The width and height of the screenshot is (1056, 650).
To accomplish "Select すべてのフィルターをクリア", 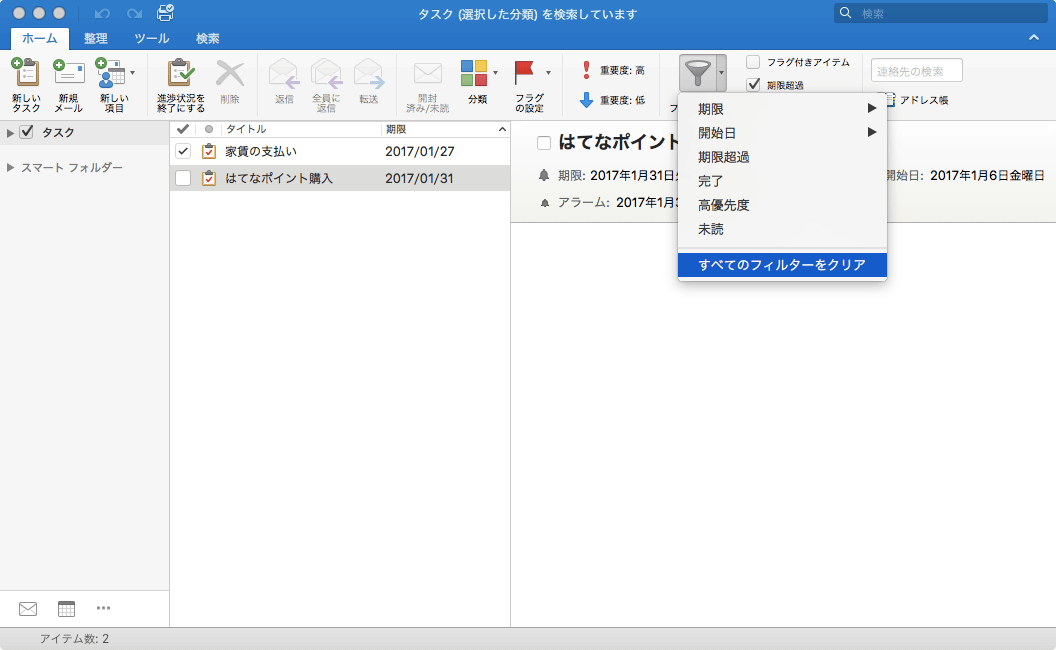I will [782, 265].
